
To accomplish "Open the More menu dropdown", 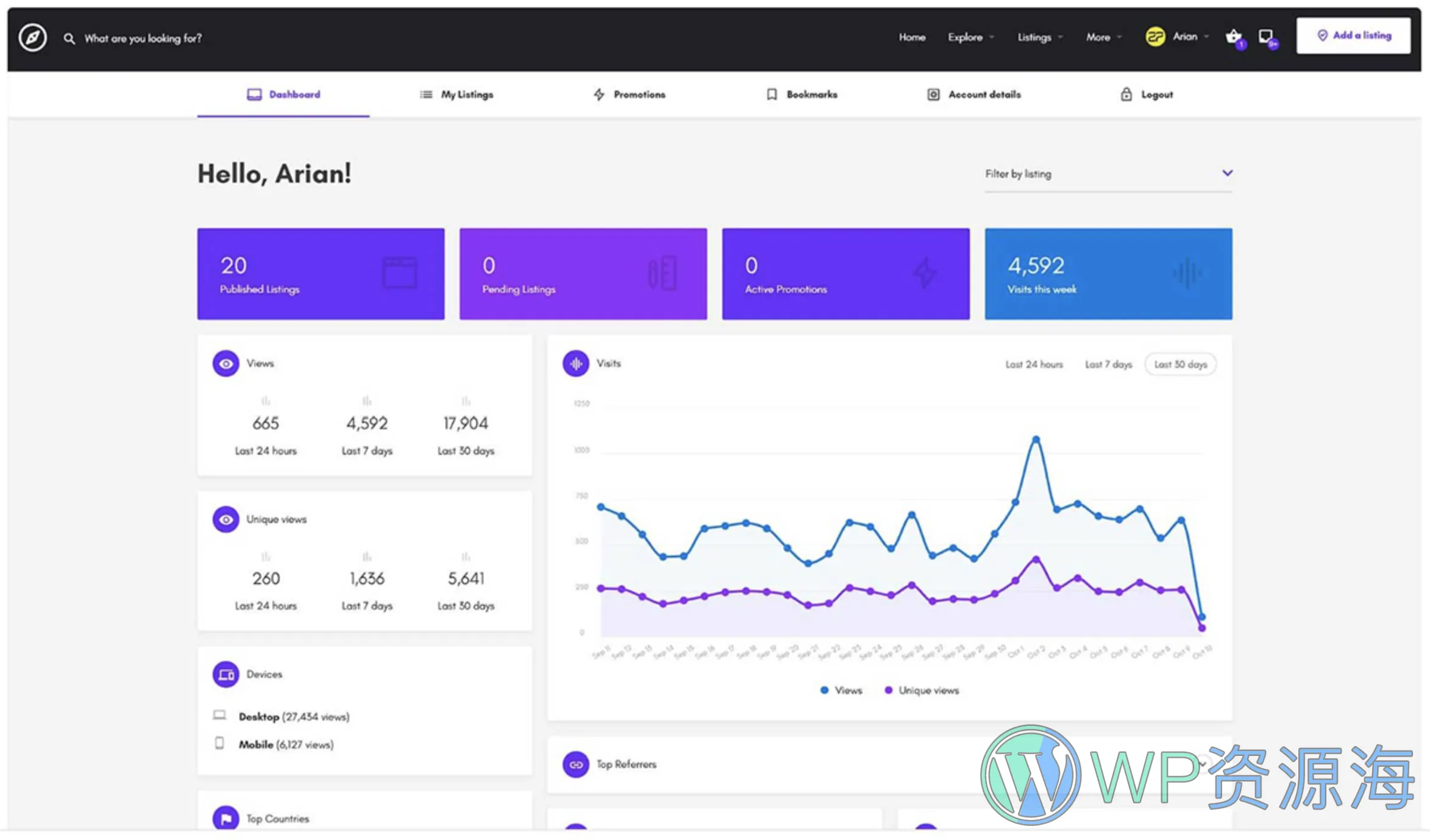I will click(x=1103, y=37).
